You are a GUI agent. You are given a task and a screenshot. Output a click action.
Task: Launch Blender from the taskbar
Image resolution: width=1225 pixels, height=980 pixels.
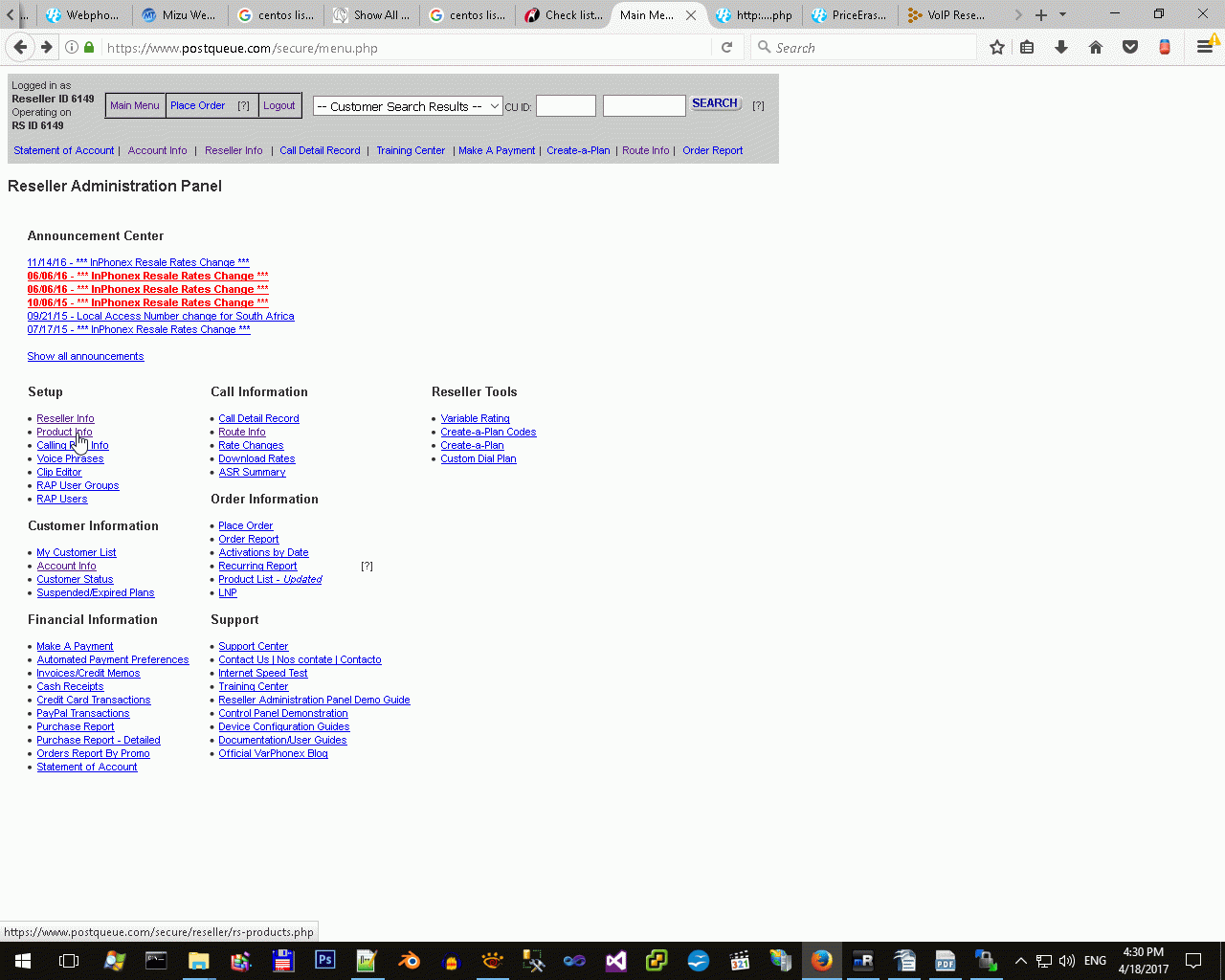point(409,960)
